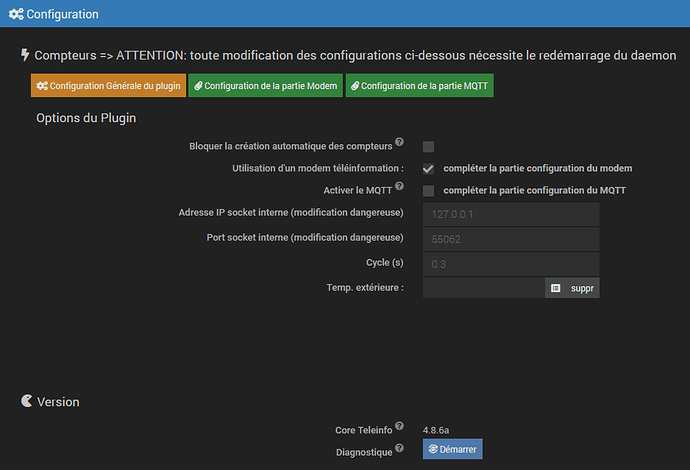
Task: Uncheck 'Utilisation d'un modem téléinformation' checkbox
Action: click(428, 169)
